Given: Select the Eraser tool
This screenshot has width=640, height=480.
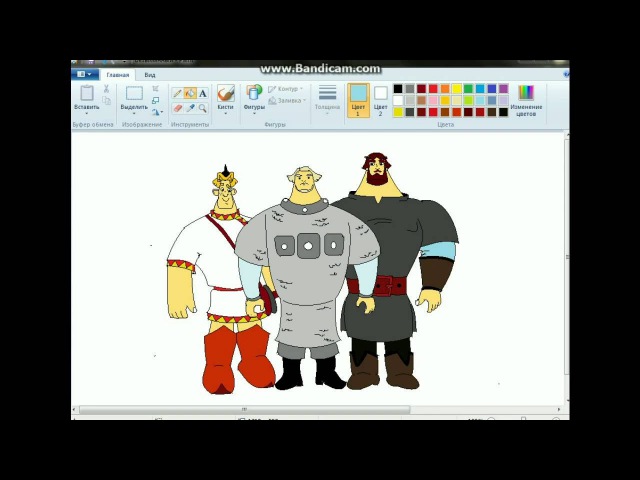Looking at the screenshot, I should 177,108.
